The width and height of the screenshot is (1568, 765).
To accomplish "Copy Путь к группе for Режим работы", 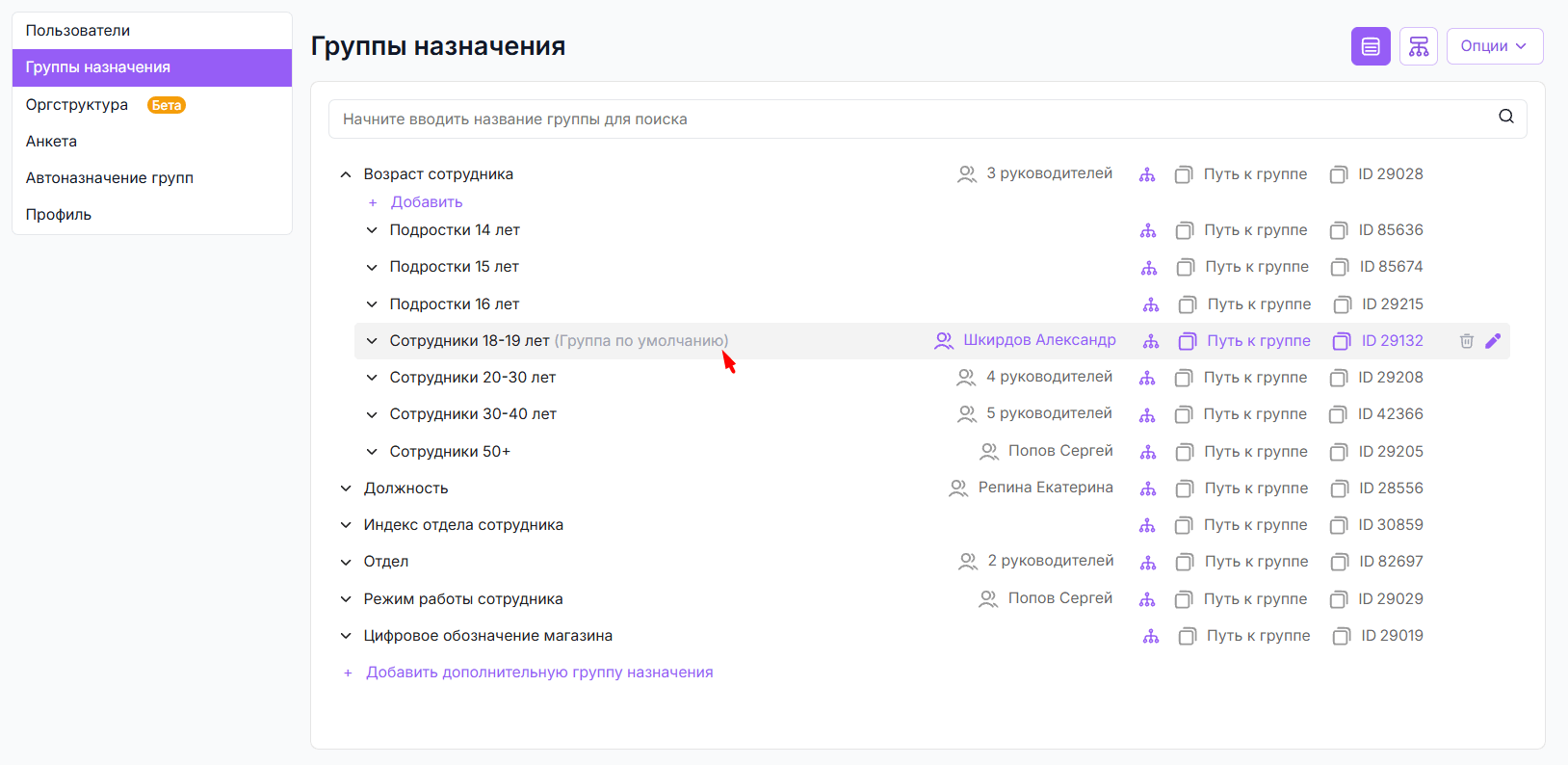I will pyautogui.click(x=1241, y=600).
